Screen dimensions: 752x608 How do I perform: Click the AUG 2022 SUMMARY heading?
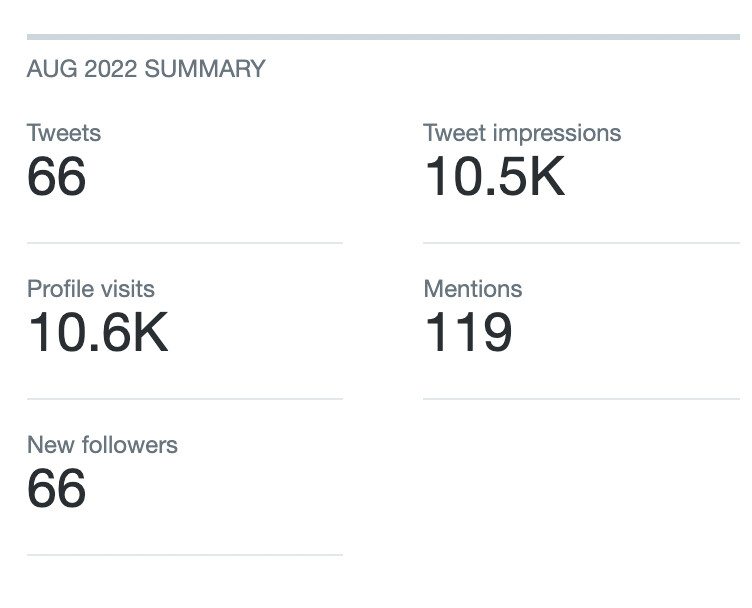(146, 69)
